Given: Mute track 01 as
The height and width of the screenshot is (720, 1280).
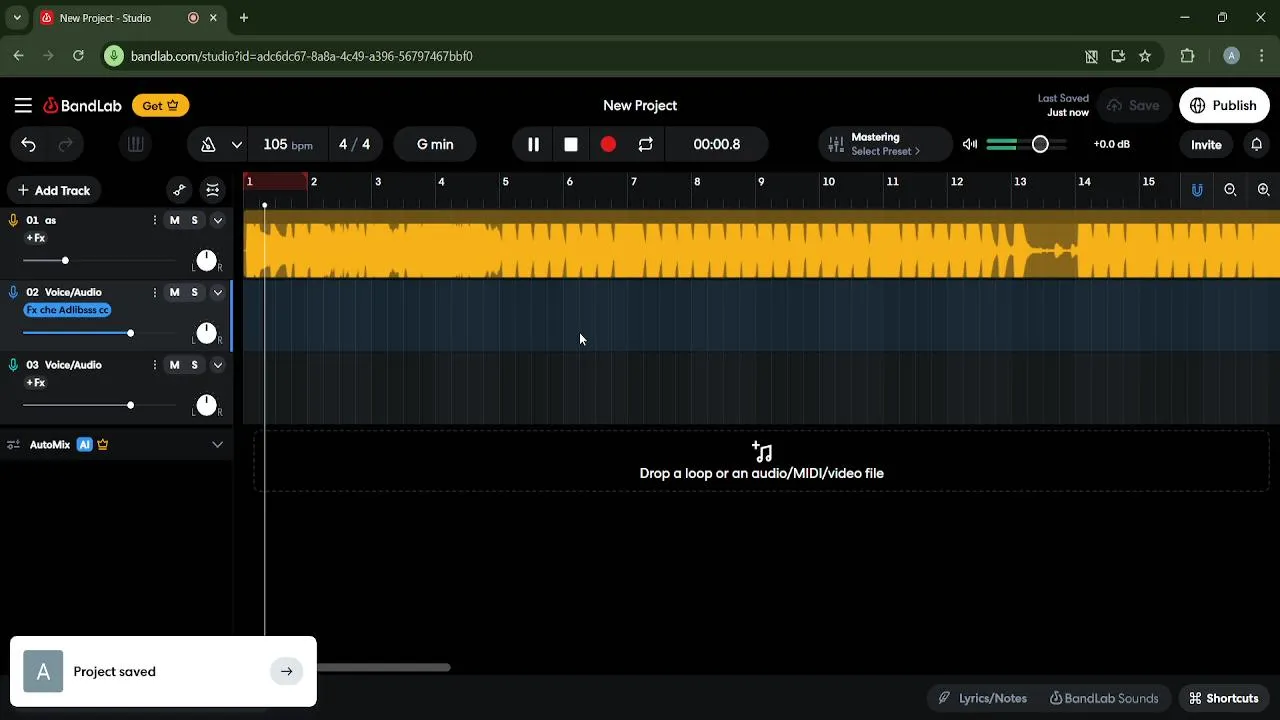Looking at the screenshot, I should [x=175, y=220].
